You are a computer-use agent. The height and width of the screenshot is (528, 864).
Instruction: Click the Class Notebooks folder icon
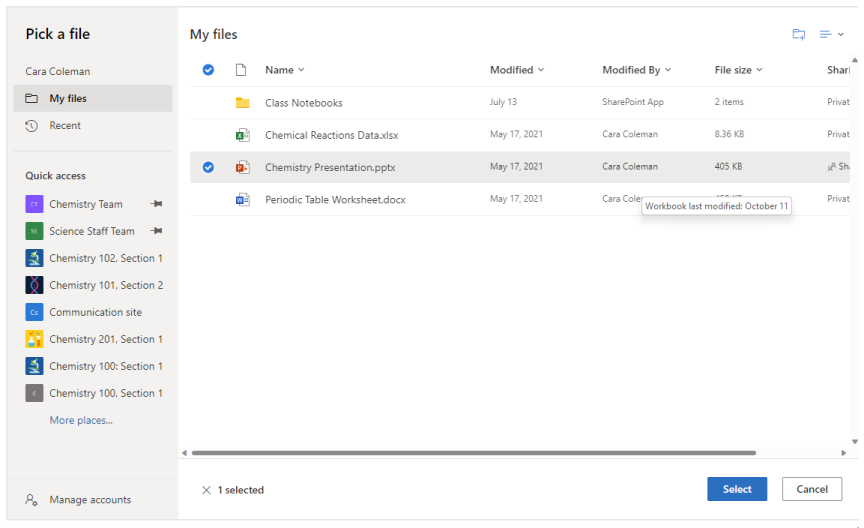[242, 103]
